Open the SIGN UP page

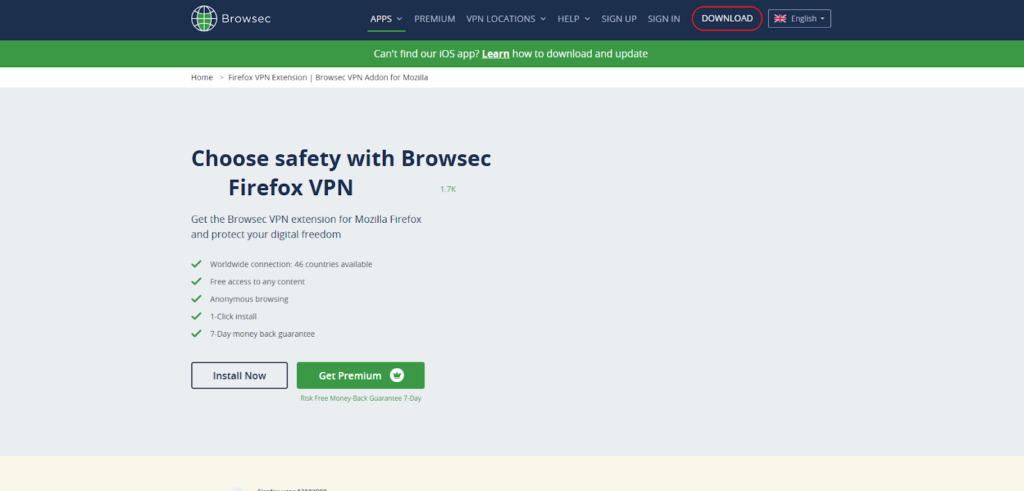point(619,18)
